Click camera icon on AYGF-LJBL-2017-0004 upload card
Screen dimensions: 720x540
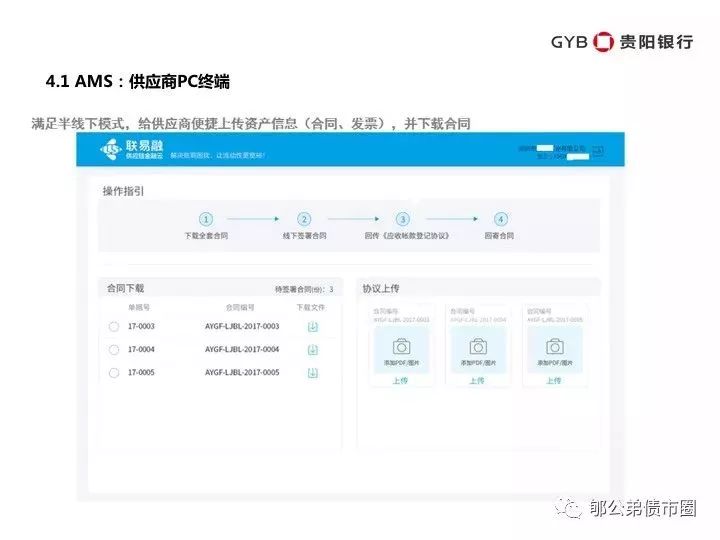pos(478,346)
